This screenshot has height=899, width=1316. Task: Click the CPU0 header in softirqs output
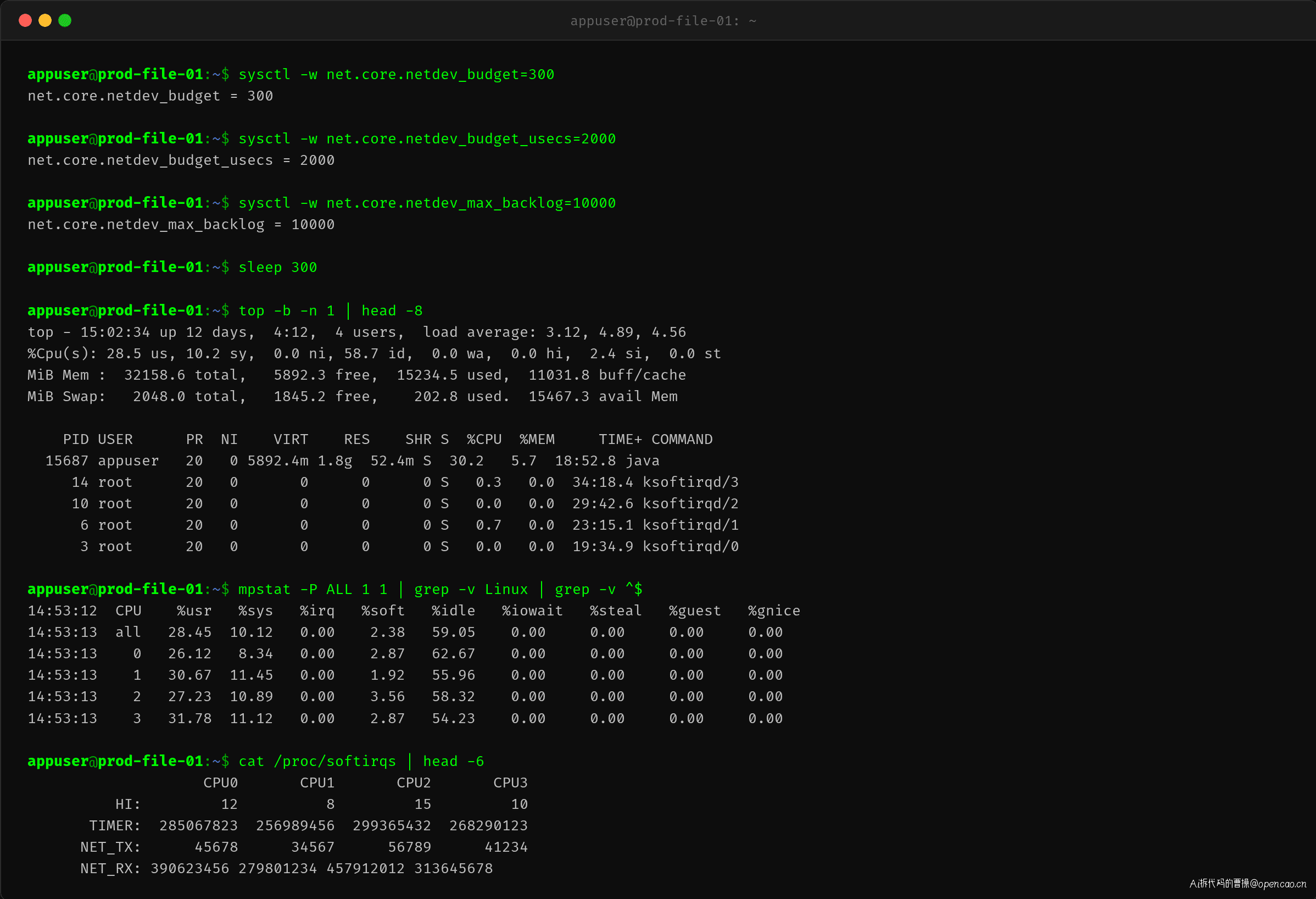click(220, 783)
